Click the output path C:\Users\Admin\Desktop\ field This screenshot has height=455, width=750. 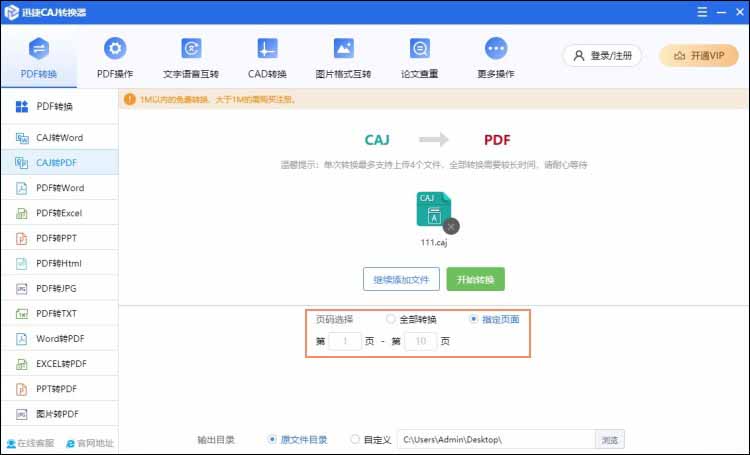point(496,439)
